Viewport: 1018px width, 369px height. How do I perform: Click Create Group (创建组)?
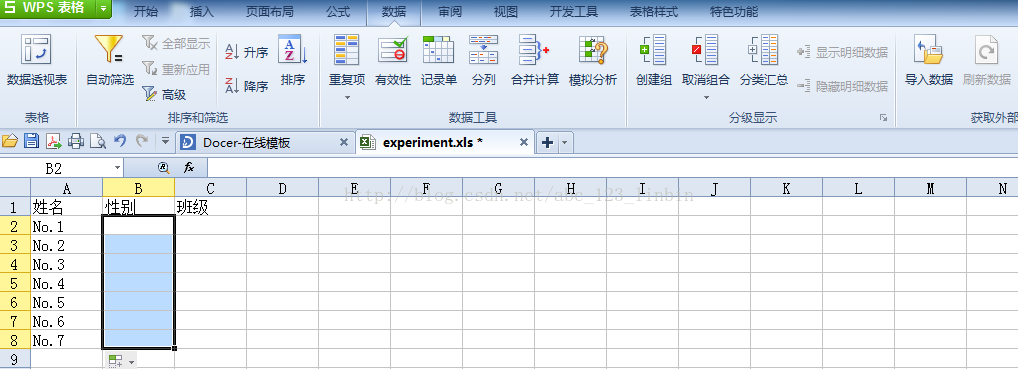tap(653, 61)
